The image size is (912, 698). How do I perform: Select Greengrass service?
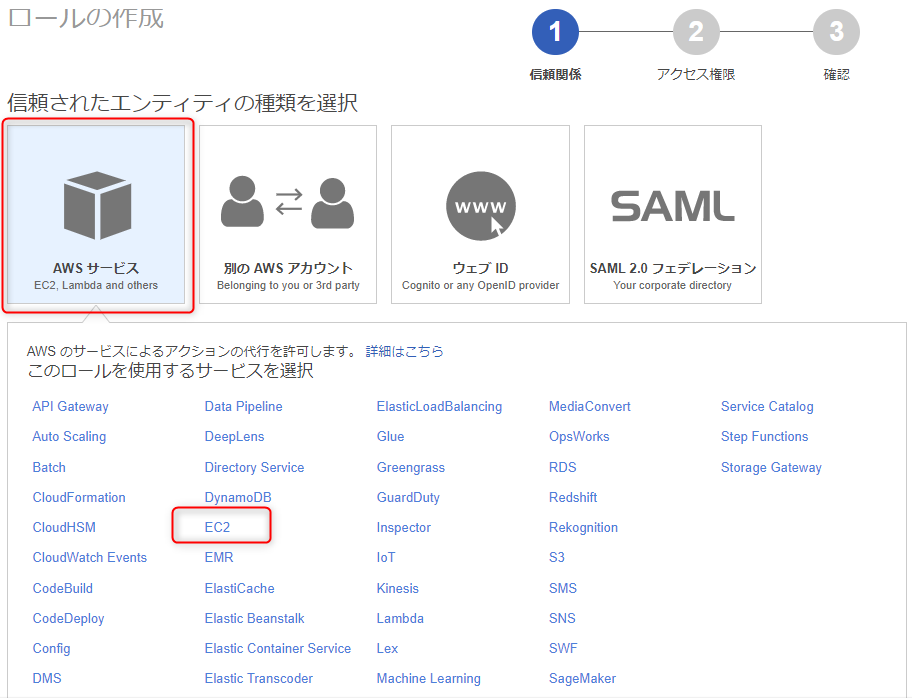[411, 468]
